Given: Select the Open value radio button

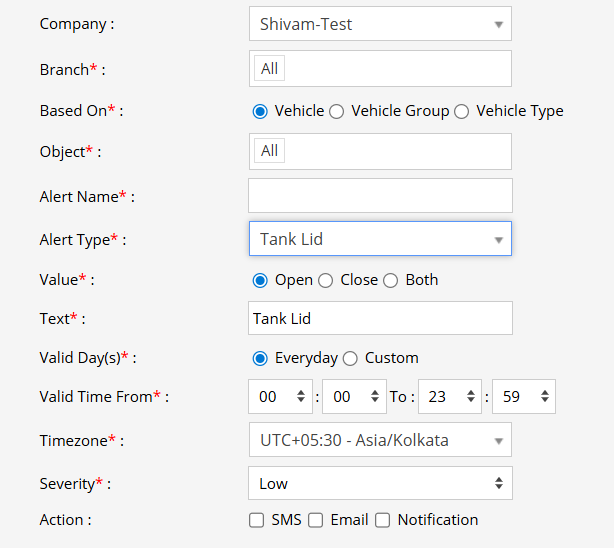Looking at the screenshot, I should click(261, 280).
